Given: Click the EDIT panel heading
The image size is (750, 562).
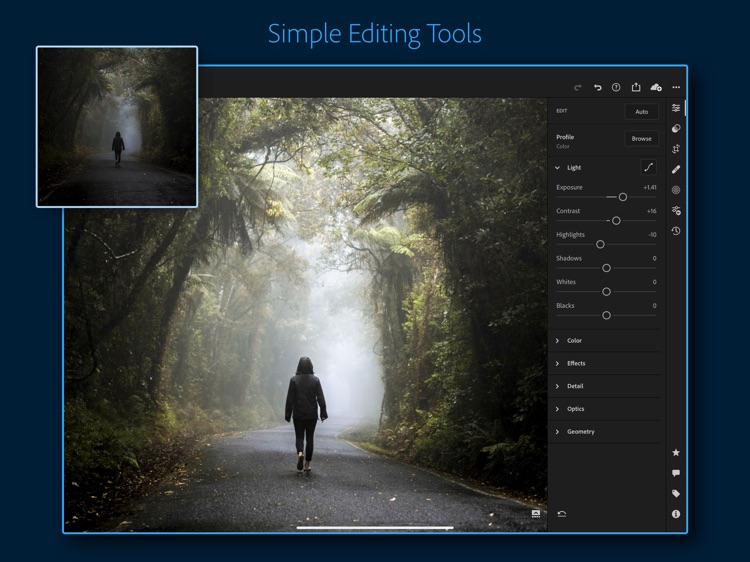Looking at the screenshot, I should [x=562, y=111].
